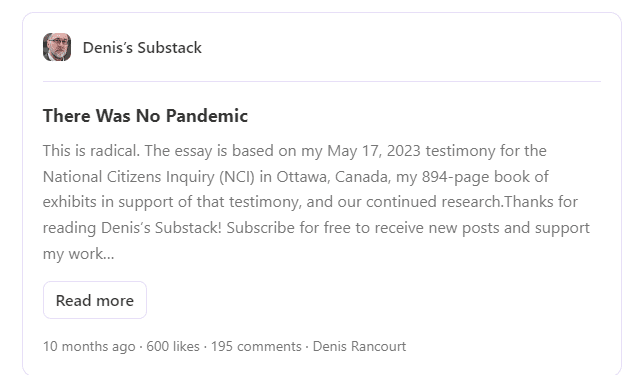Click the May 17, 2023 date text
Image resolution: width=636 pixels, height=375 pixels.
coord(374,151)
